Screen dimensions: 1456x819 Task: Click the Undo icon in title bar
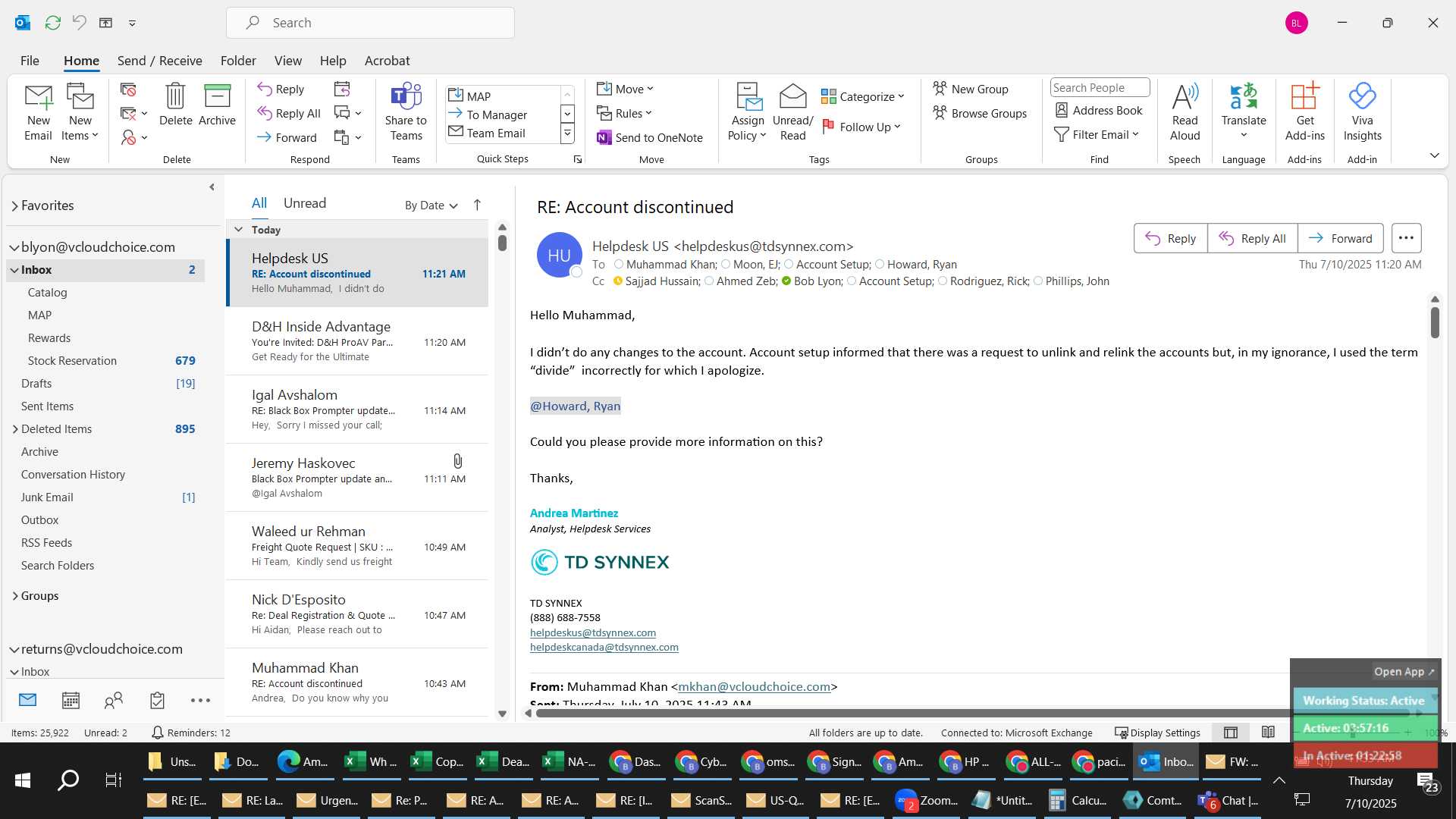click(79, 23)
